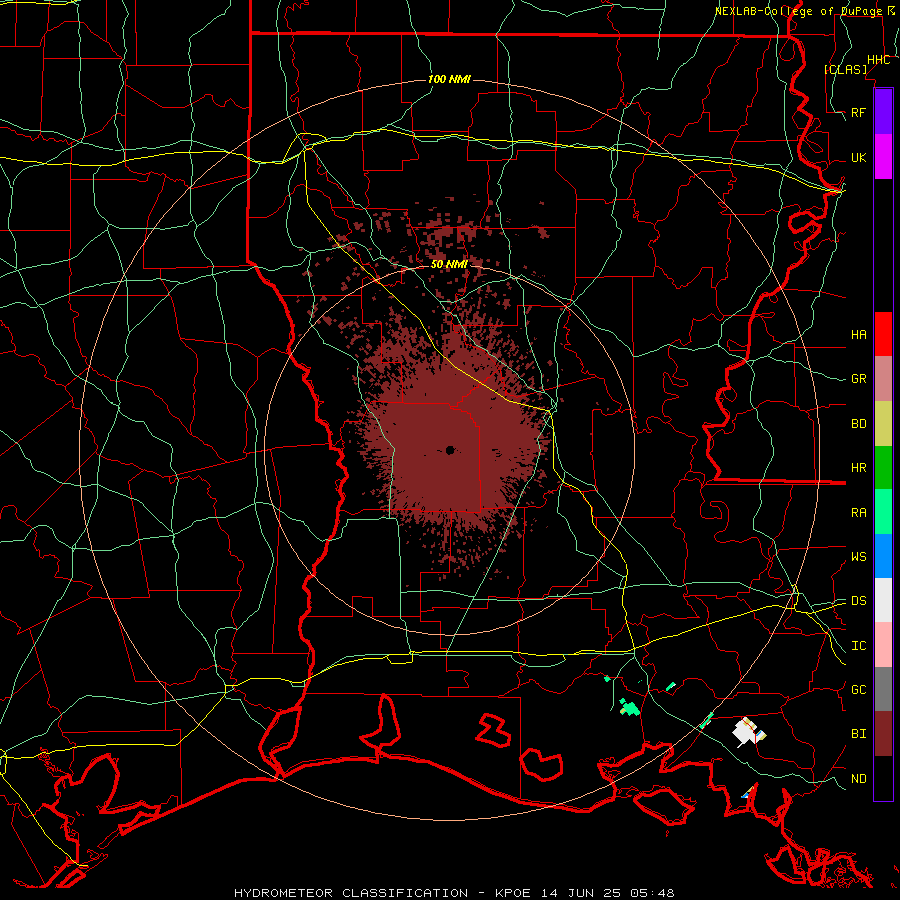The height and width of the screenshot is (900, 900).
Task: Click the NEXLAB-College of DuPage credit text
Action: tap(798, 11)
